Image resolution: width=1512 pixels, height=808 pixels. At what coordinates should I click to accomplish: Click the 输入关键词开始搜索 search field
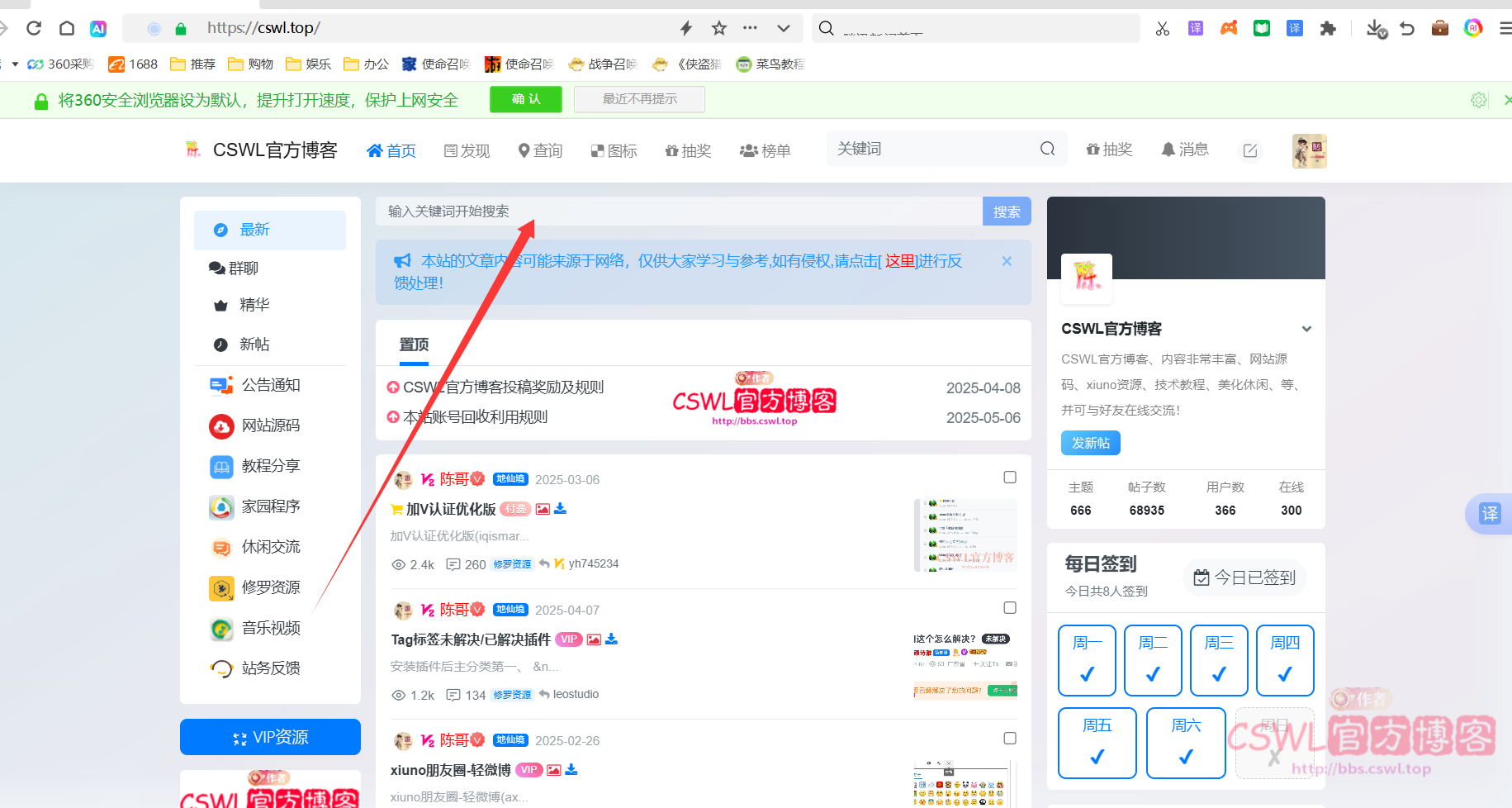pos(661,211)
